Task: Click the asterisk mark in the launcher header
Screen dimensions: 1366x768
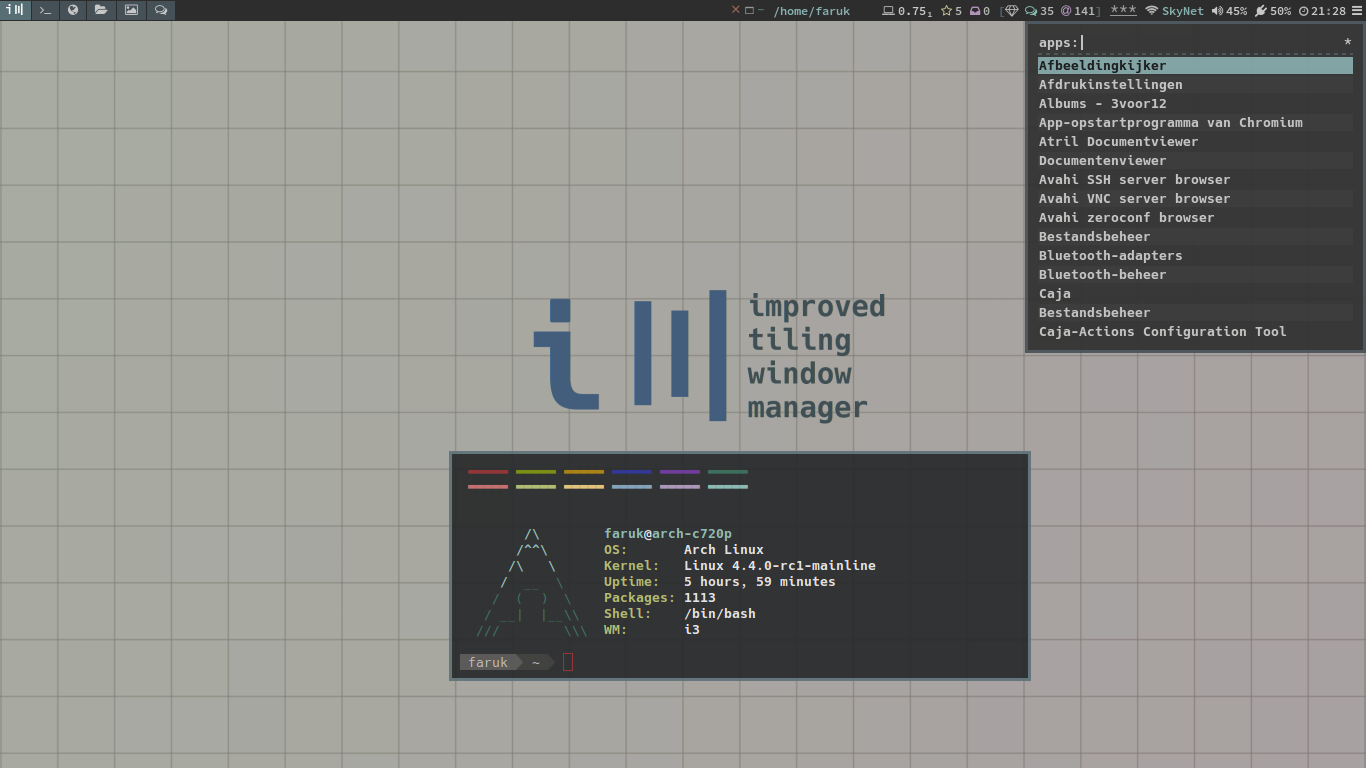Action: (x=1347, y=42)
